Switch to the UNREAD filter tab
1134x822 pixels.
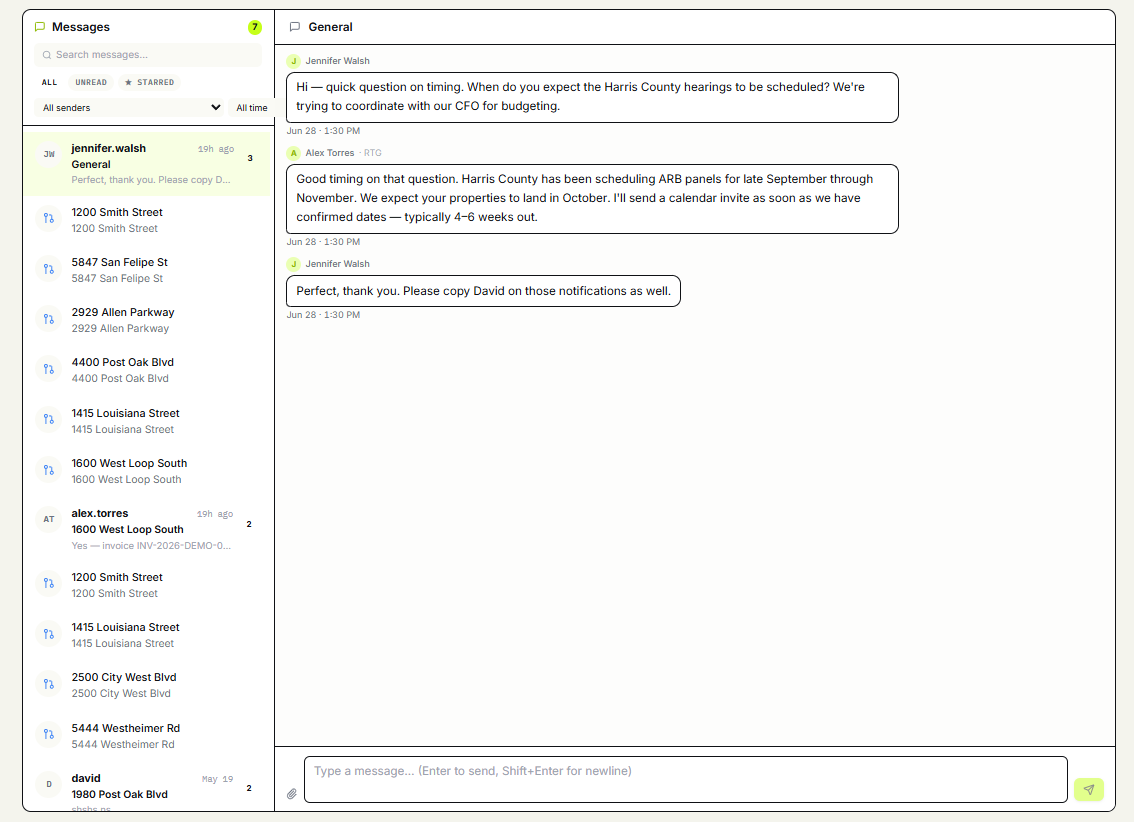coord(91,82)
